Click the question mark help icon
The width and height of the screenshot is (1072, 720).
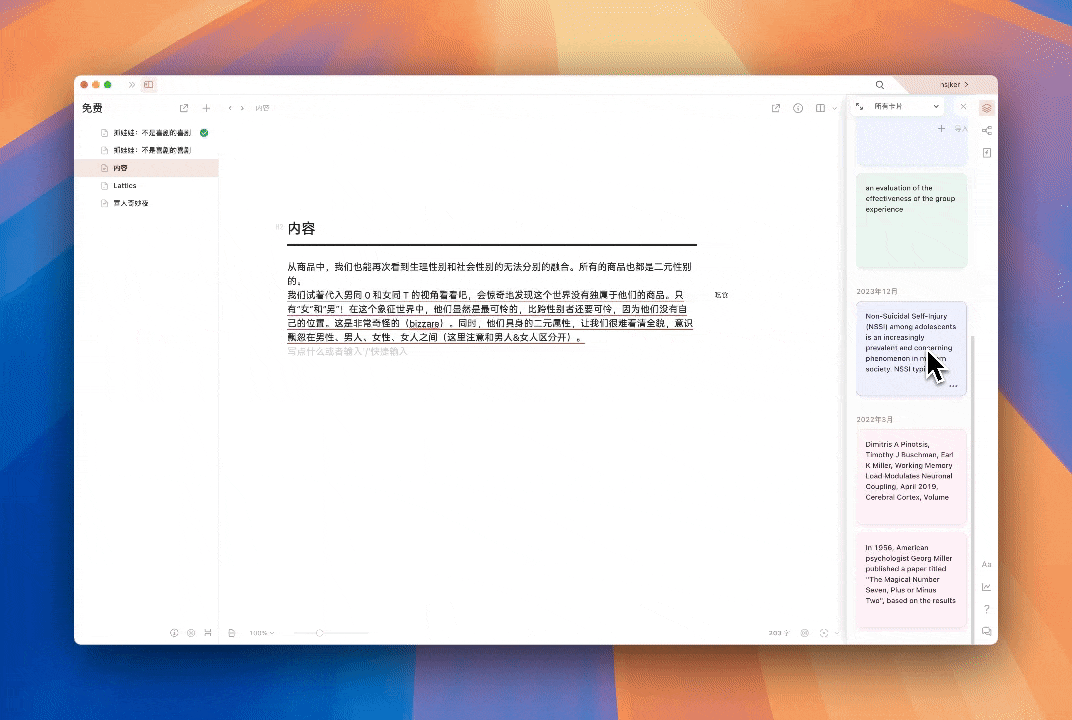[987, 609]
